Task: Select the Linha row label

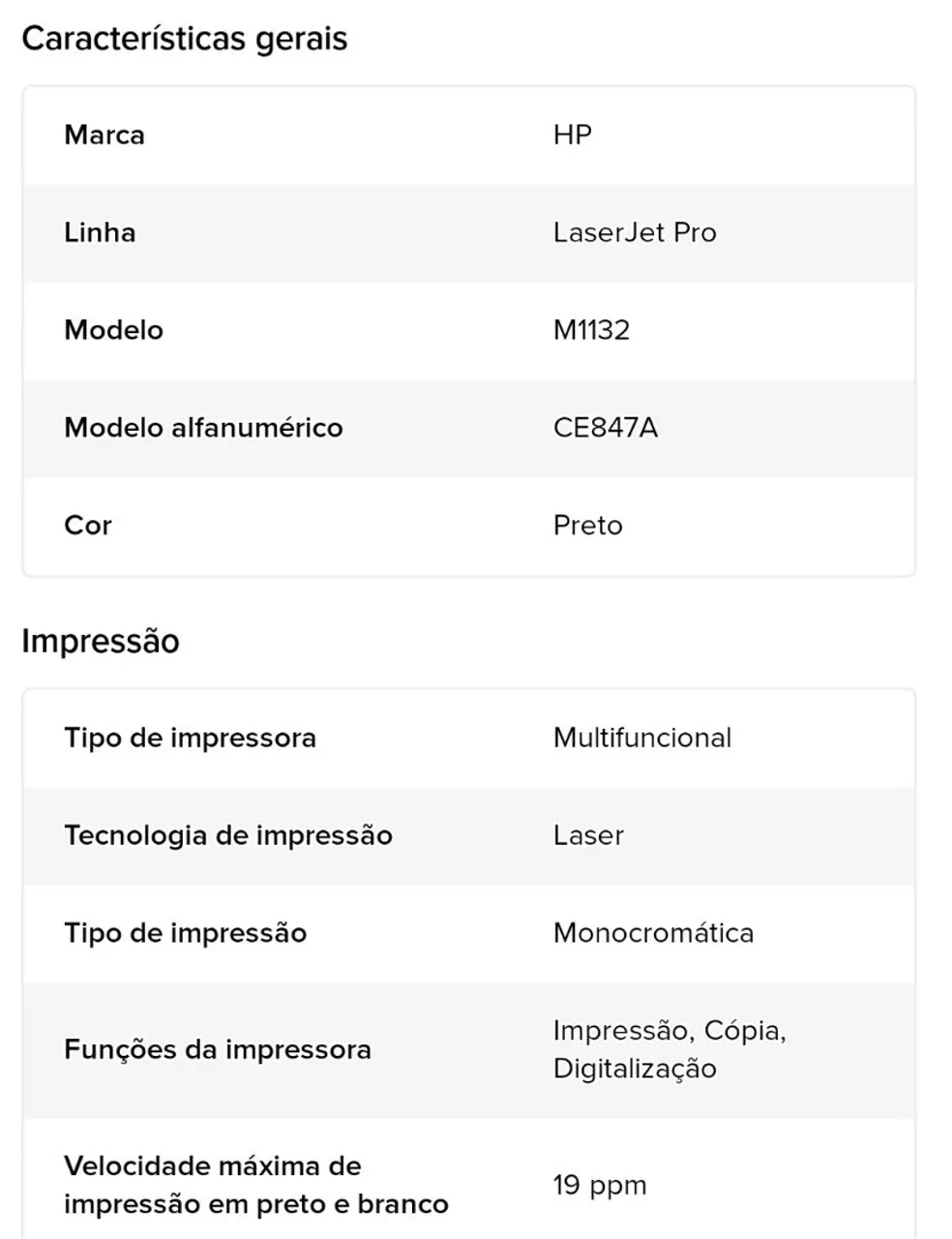Action: coord(100,232)
